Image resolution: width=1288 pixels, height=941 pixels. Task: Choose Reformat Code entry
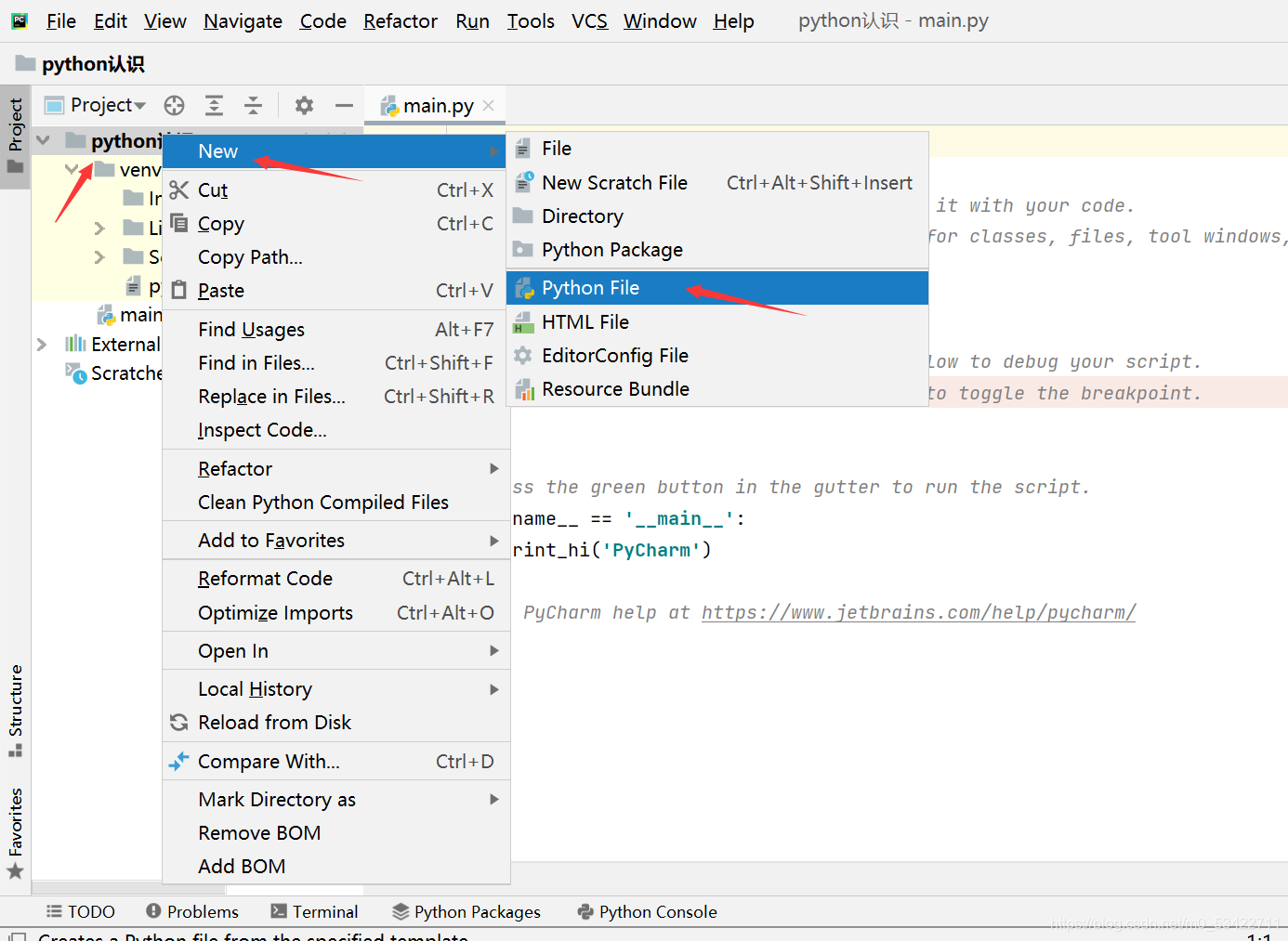click(336, 578)
